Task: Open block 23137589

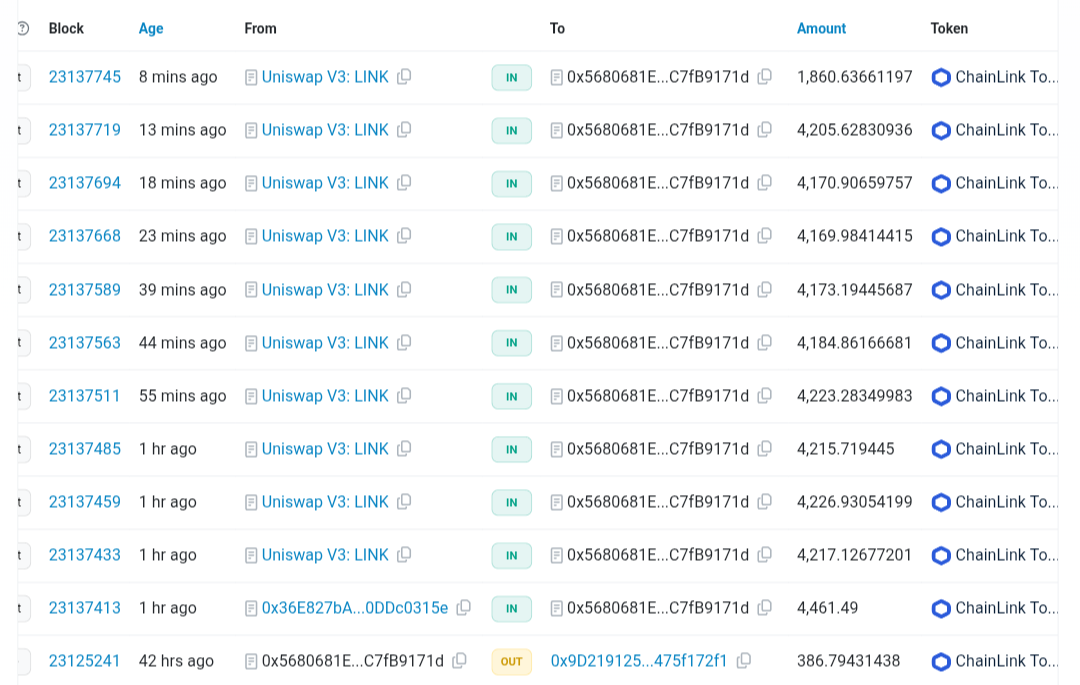Action: click(85, 290)
